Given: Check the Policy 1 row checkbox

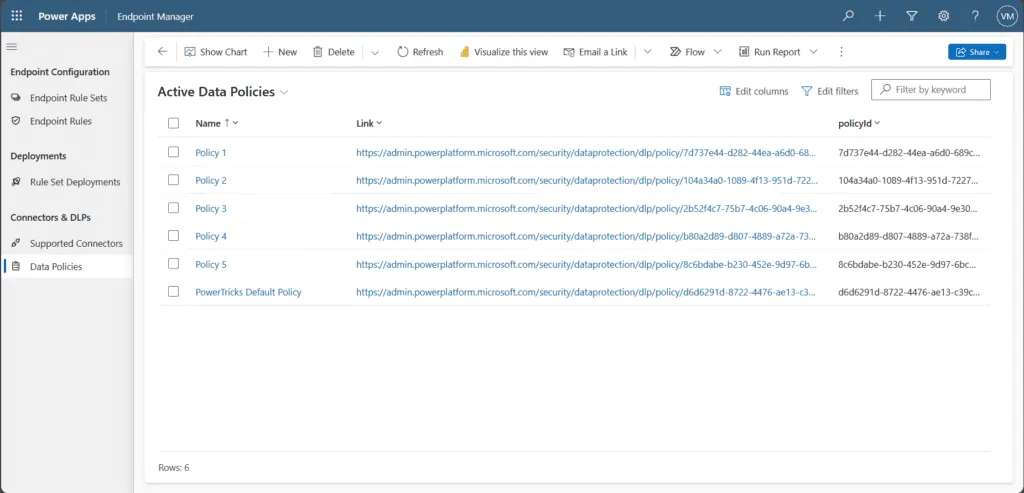Looking at the screenshot, I should 173,151.
